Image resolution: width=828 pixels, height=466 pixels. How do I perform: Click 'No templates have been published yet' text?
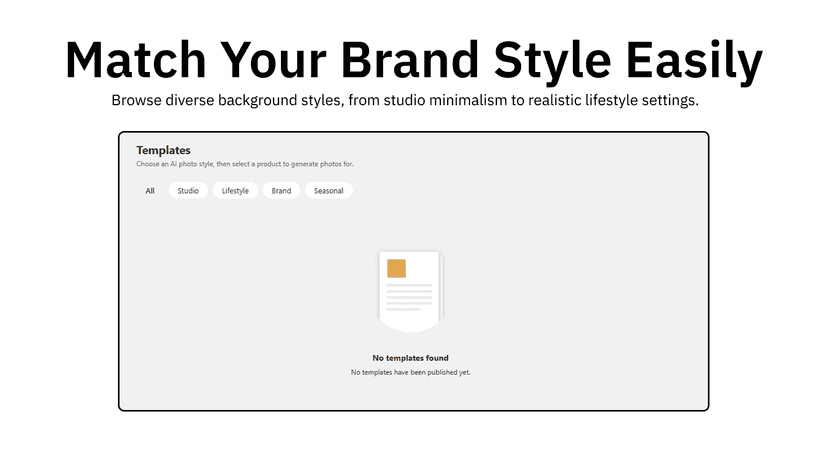pyautogui.click(x=410, y=372)
